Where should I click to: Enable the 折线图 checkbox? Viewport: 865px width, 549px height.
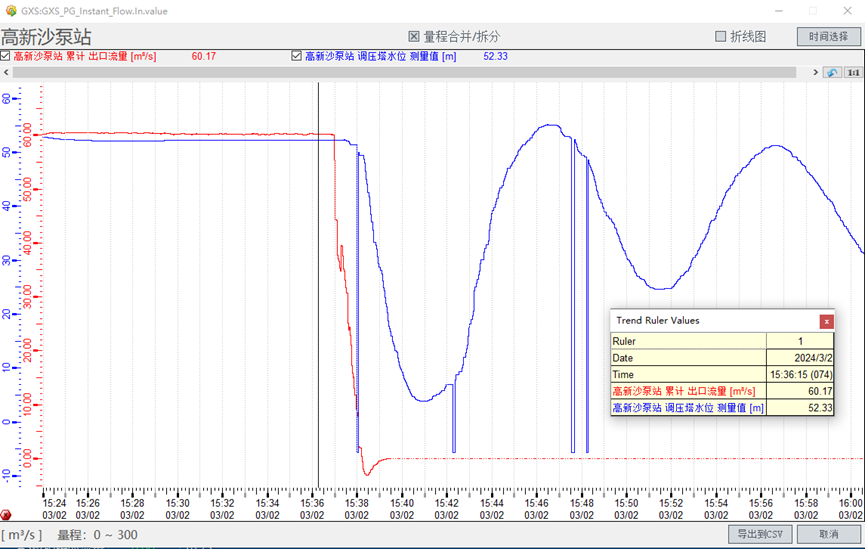point(721,37)
